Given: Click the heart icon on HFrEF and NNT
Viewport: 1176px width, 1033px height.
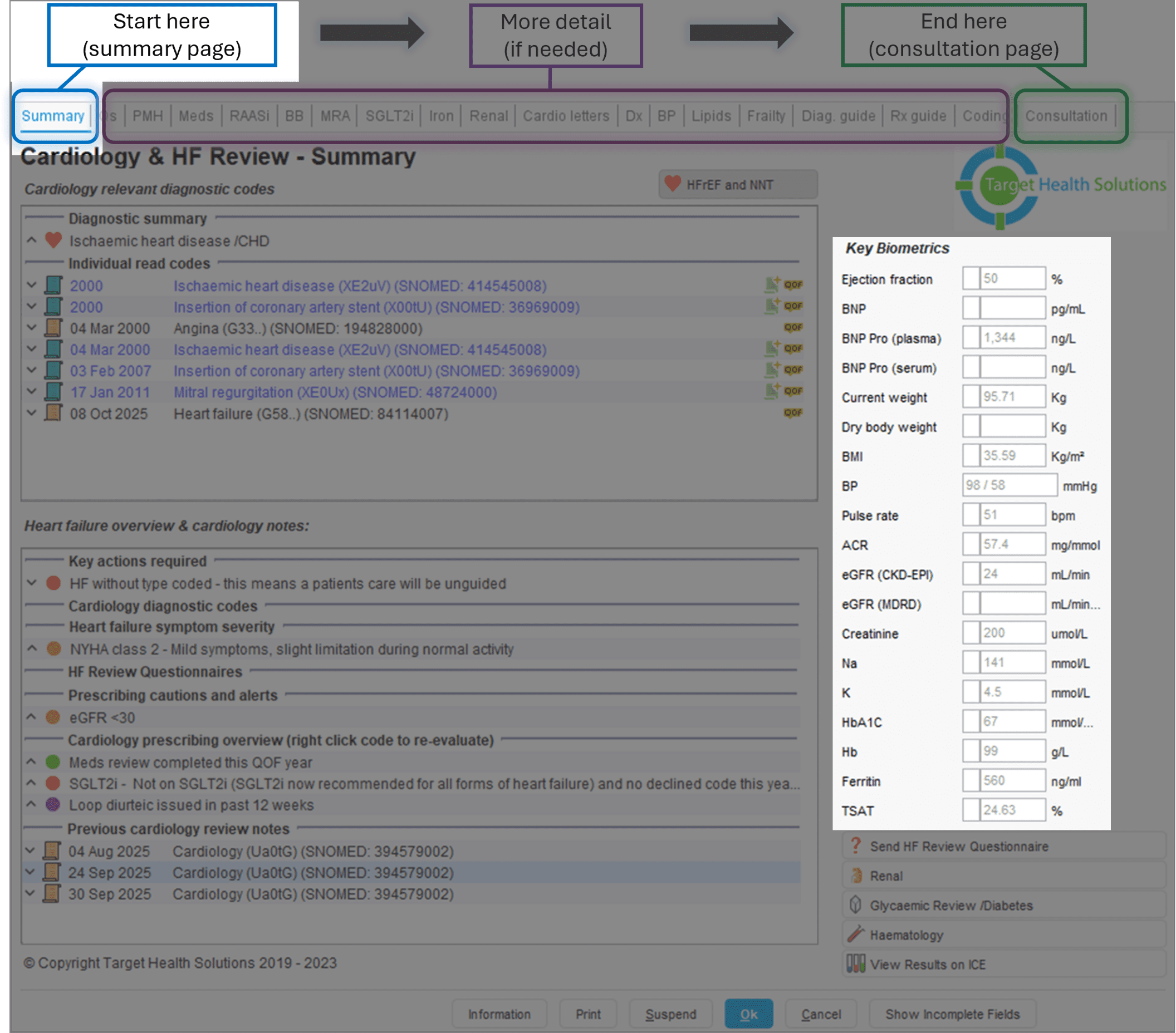Looking at the screenshot, I should (x=672, y=184).
